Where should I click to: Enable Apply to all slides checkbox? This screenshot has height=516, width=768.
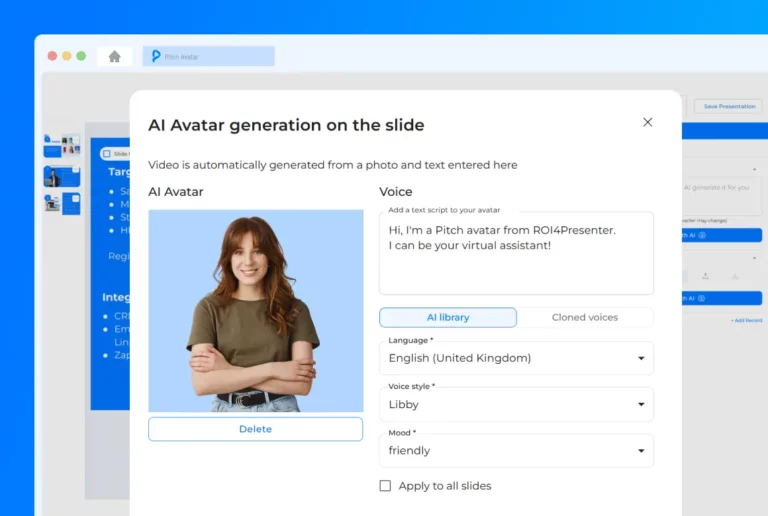click(x=385, y=486)
